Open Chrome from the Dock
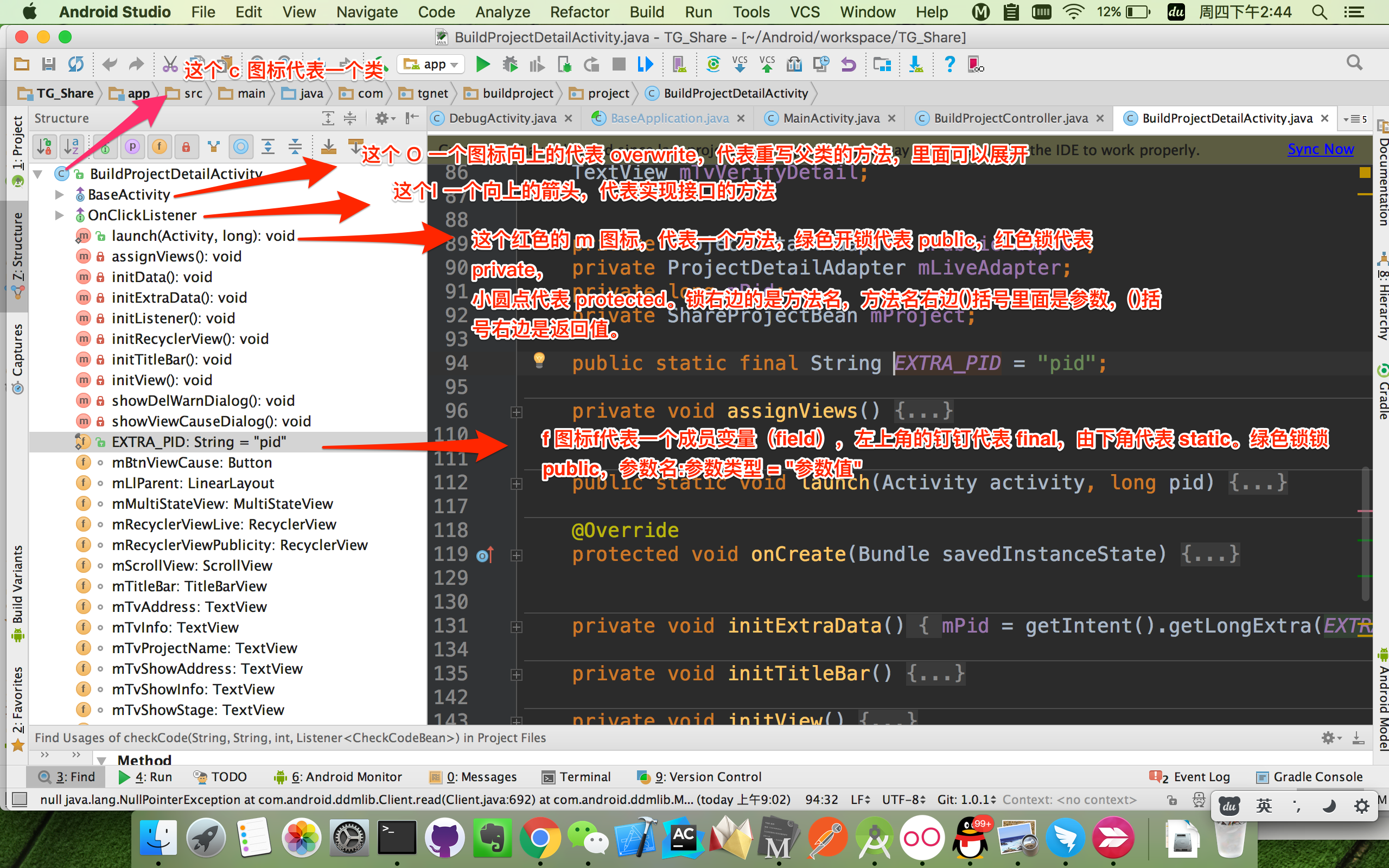The height and width of the screenshot is (868, 1389). pyautogui.click(x=539, y=838)
